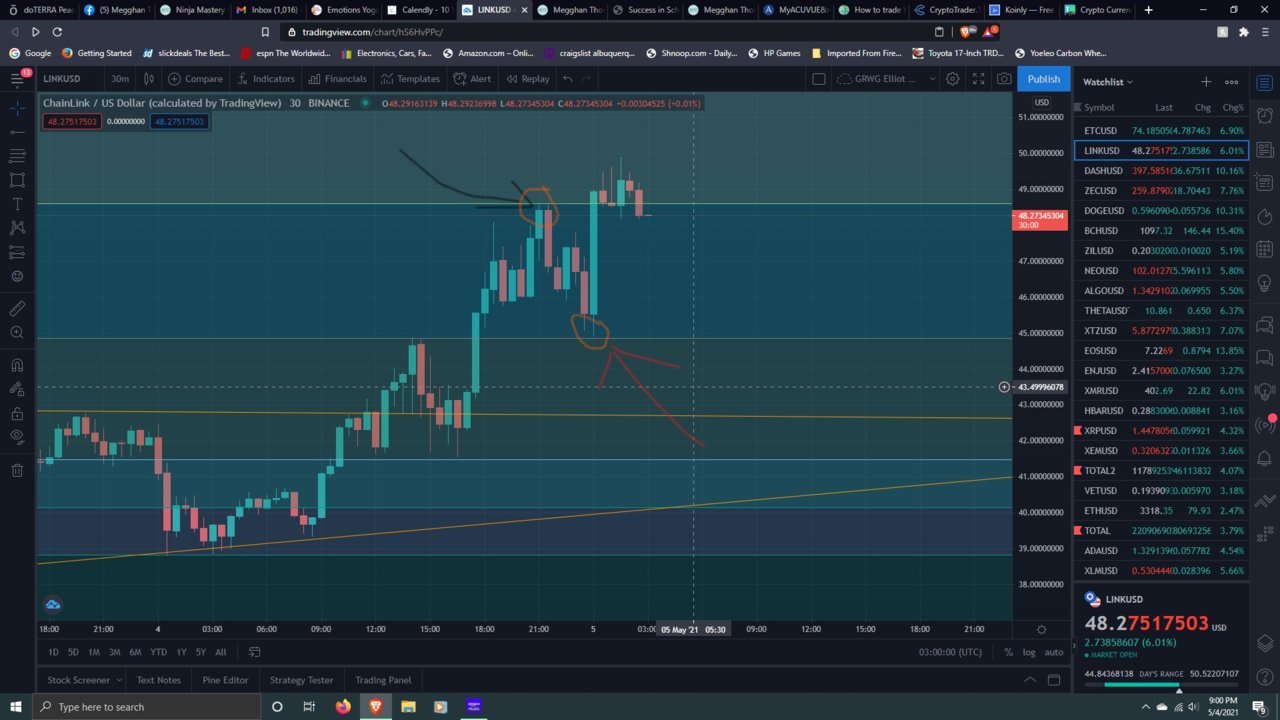Open the emoji icons tool
The image size is (1280, 720).
point(17,276)
